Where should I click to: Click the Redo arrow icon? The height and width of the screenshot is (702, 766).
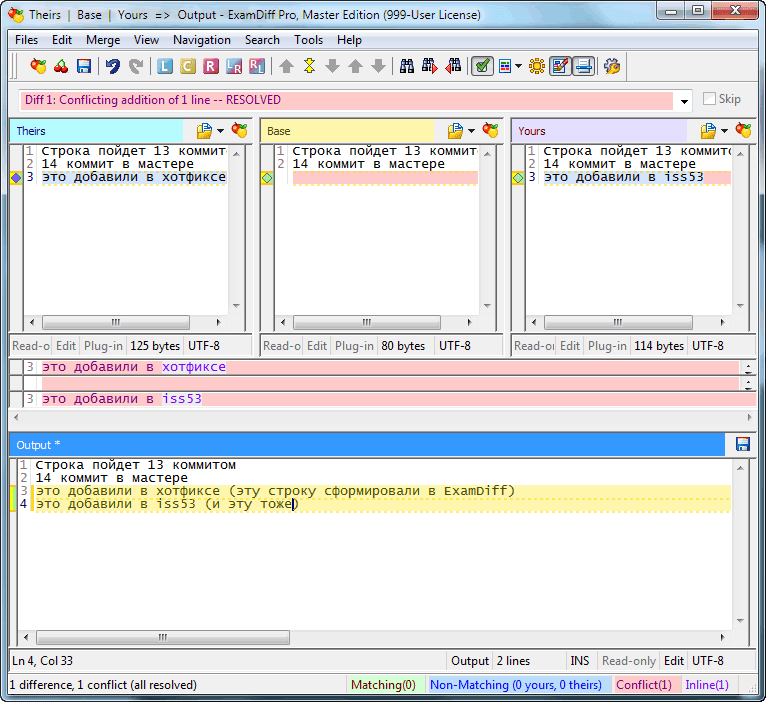point(136,66)
